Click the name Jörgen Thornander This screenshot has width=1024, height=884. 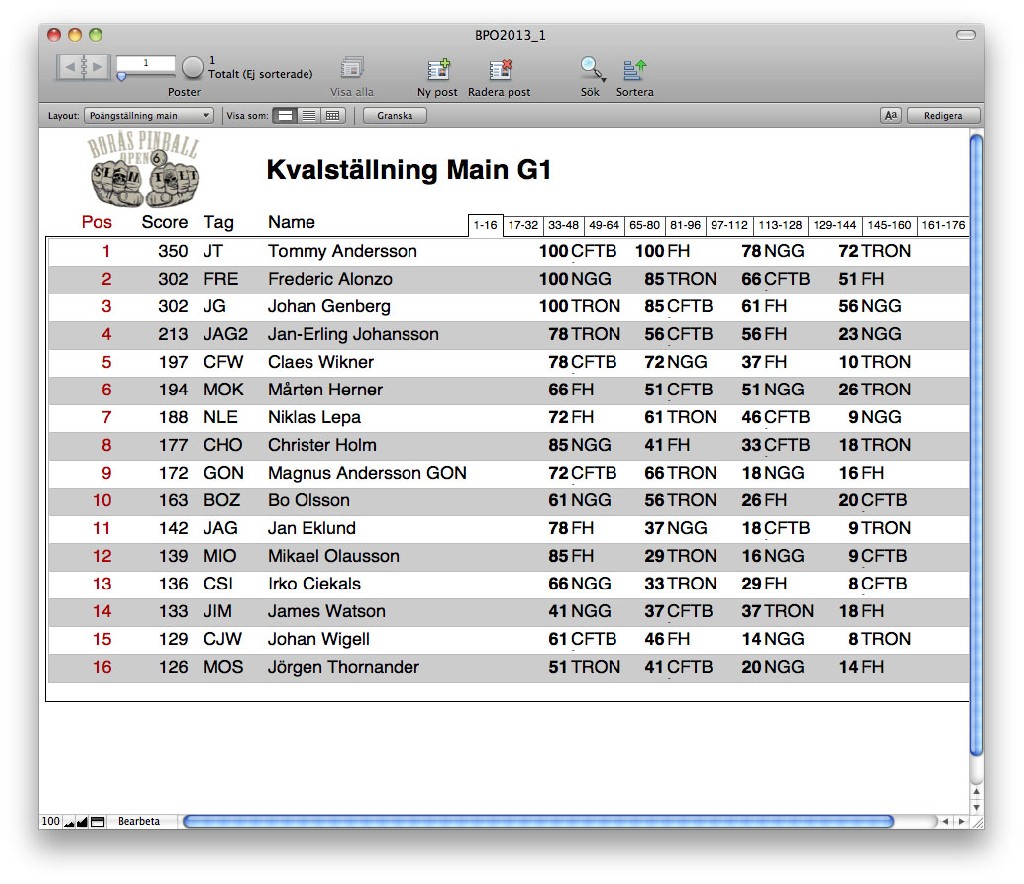pyautogui.click(x=344, y=667)
